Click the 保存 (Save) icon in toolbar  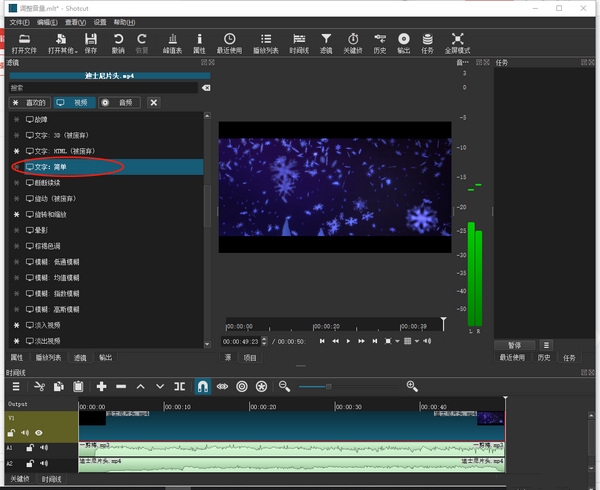coord(91,39)
